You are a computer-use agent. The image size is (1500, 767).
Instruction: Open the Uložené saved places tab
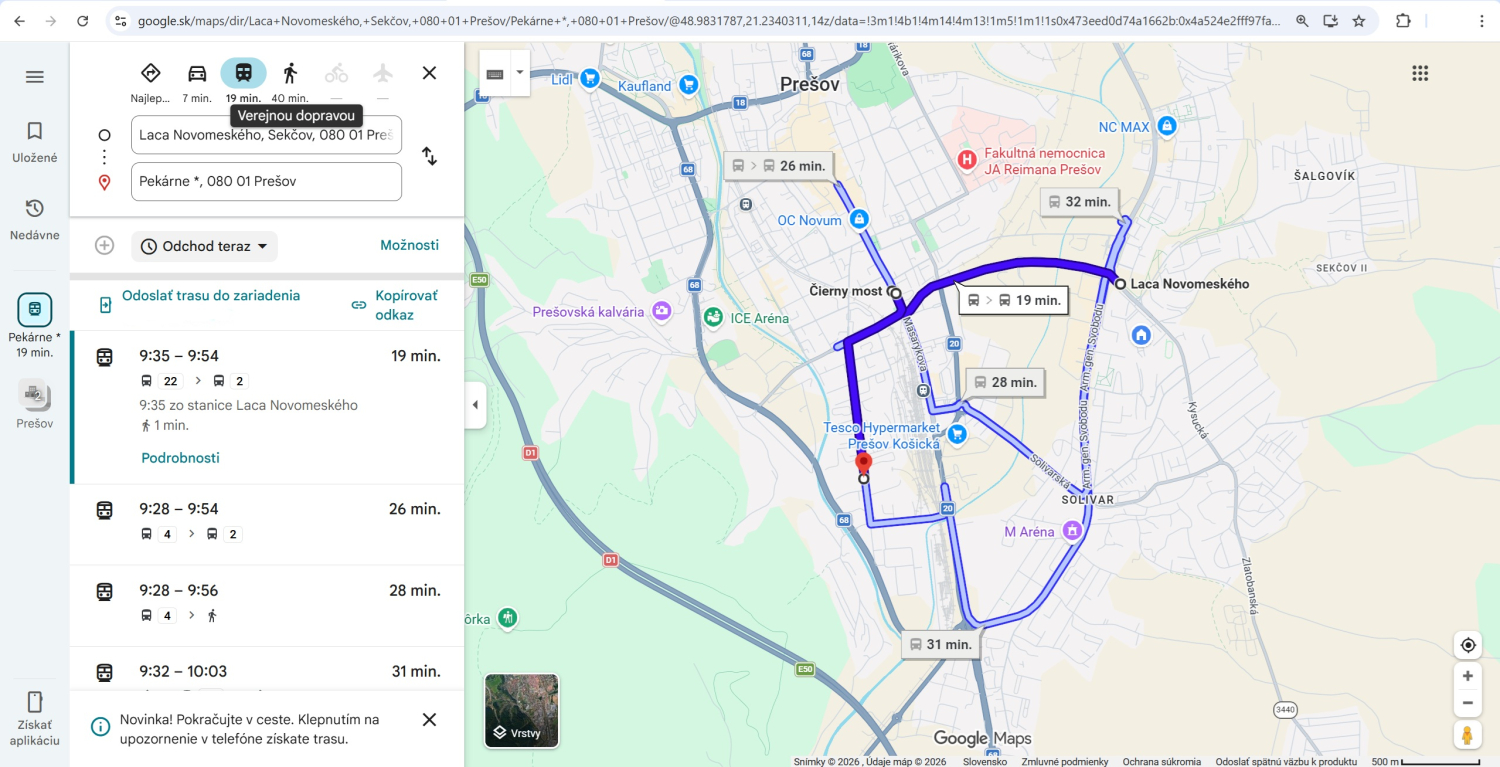35,141
